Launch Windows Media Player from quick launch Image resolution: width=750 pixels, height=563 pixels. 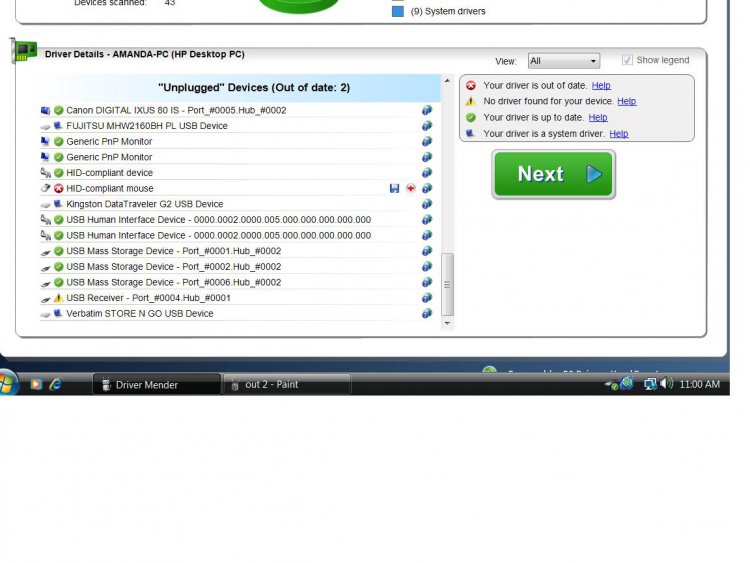[x=36, y=384]
